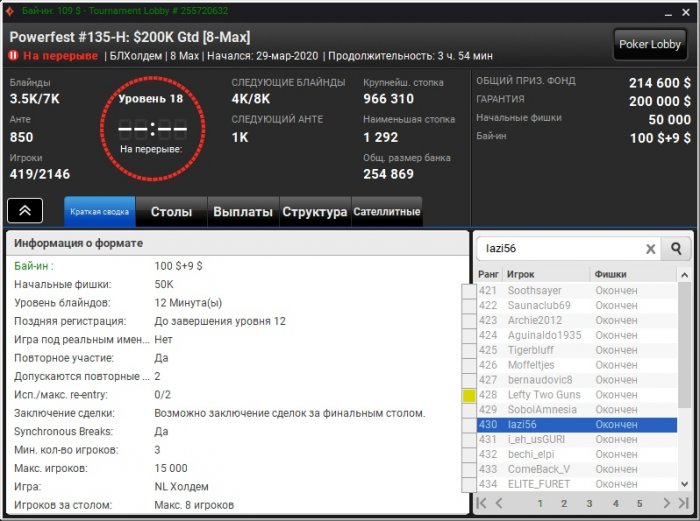Click the Заключение сделки description text
Viewport: 700px width, 521px height.
coord(290,413)
